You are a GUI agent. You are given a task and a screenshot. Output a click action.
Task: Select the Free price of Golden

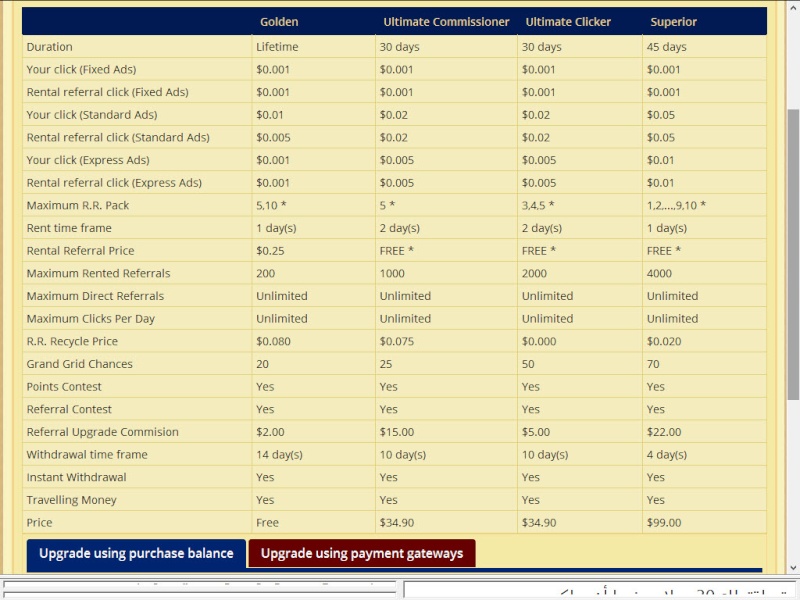click(267, 522)
